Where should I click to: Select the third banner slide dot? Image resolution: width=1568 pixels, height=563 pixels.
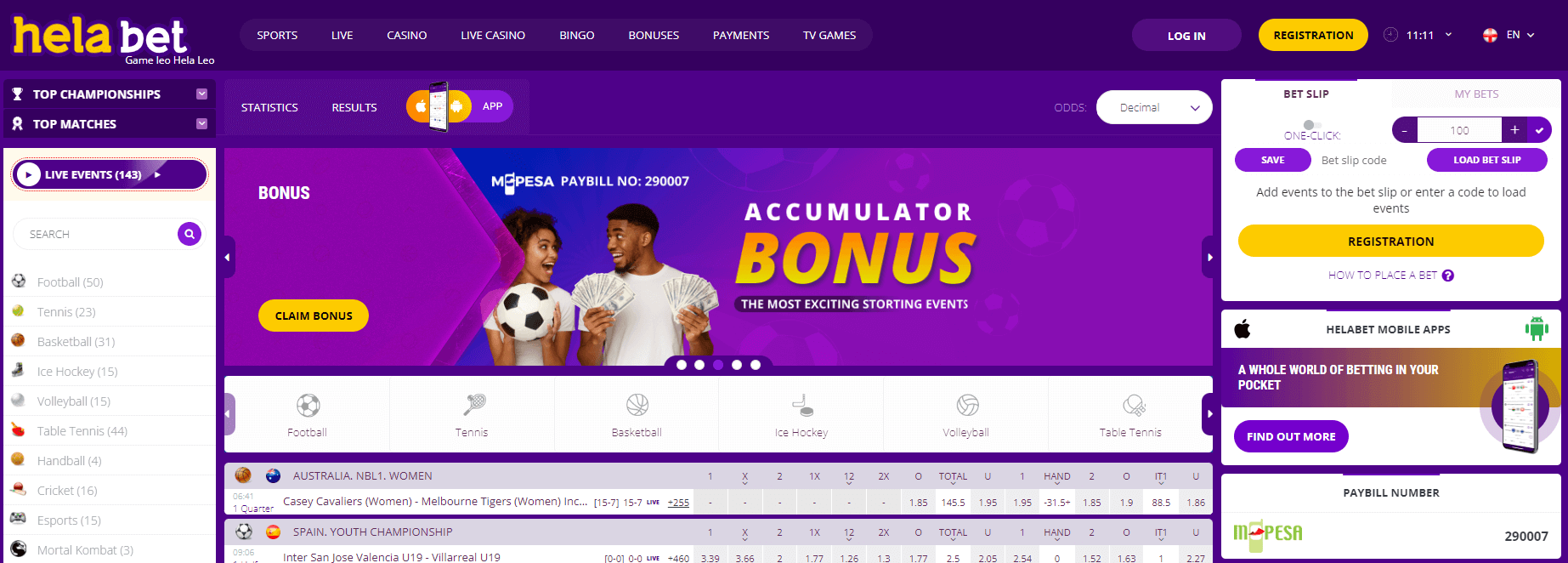(718, 365)
